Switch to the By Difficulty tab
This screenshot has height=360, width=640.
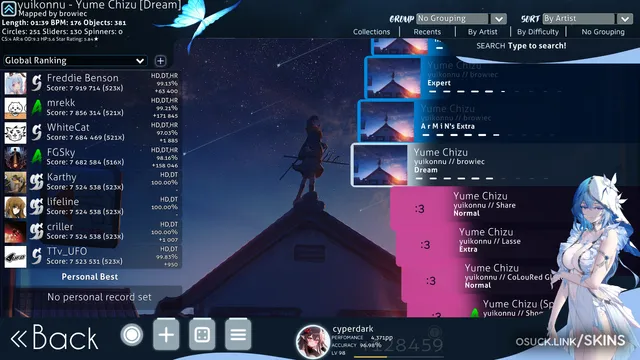point(538,32)
